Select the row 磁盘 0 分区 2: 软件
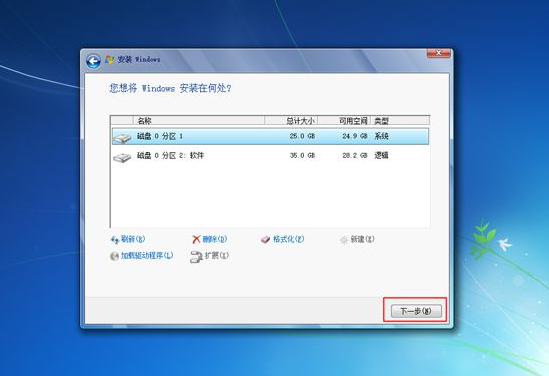The height and width of the screenshot is (376, 549). pos(270,155)
